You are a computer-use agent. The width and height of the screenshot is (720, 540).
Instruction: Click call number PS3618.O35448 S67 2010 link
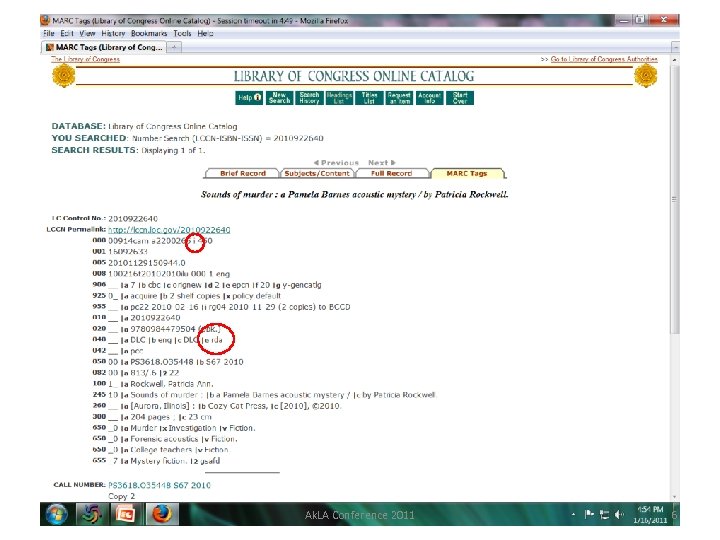tap(159, 485)
